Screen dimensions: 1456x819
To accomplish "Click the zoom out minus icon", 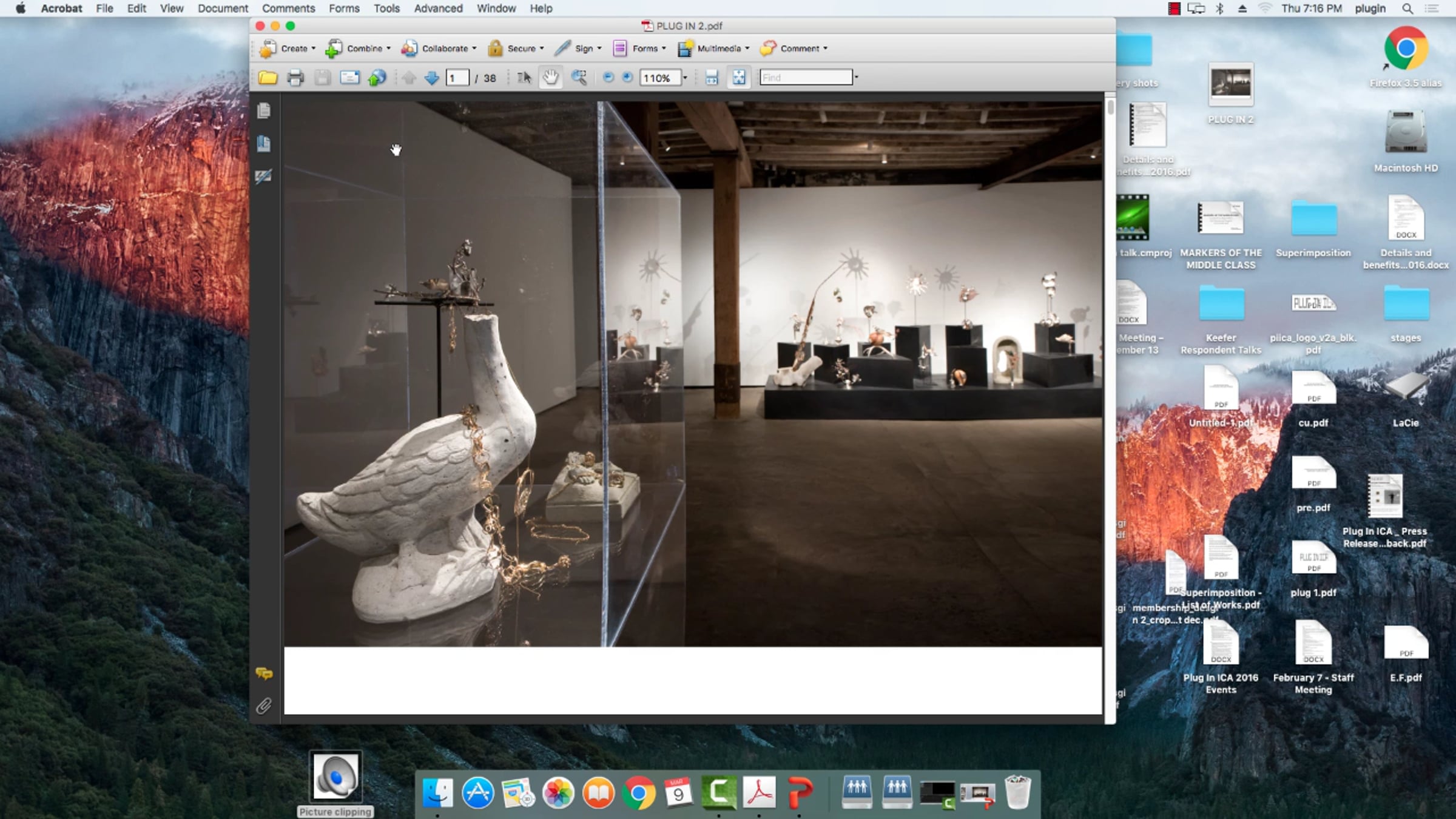I will [608, 78].
